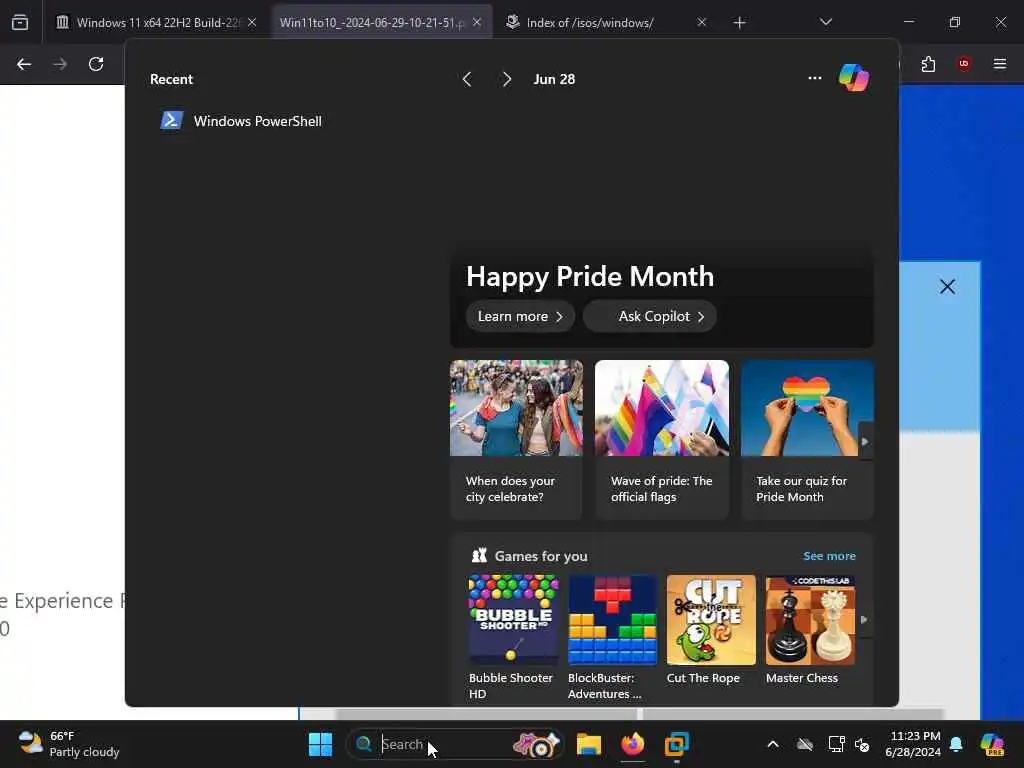Go to previous day arrow beside Jun 28

tap(467, 79)
